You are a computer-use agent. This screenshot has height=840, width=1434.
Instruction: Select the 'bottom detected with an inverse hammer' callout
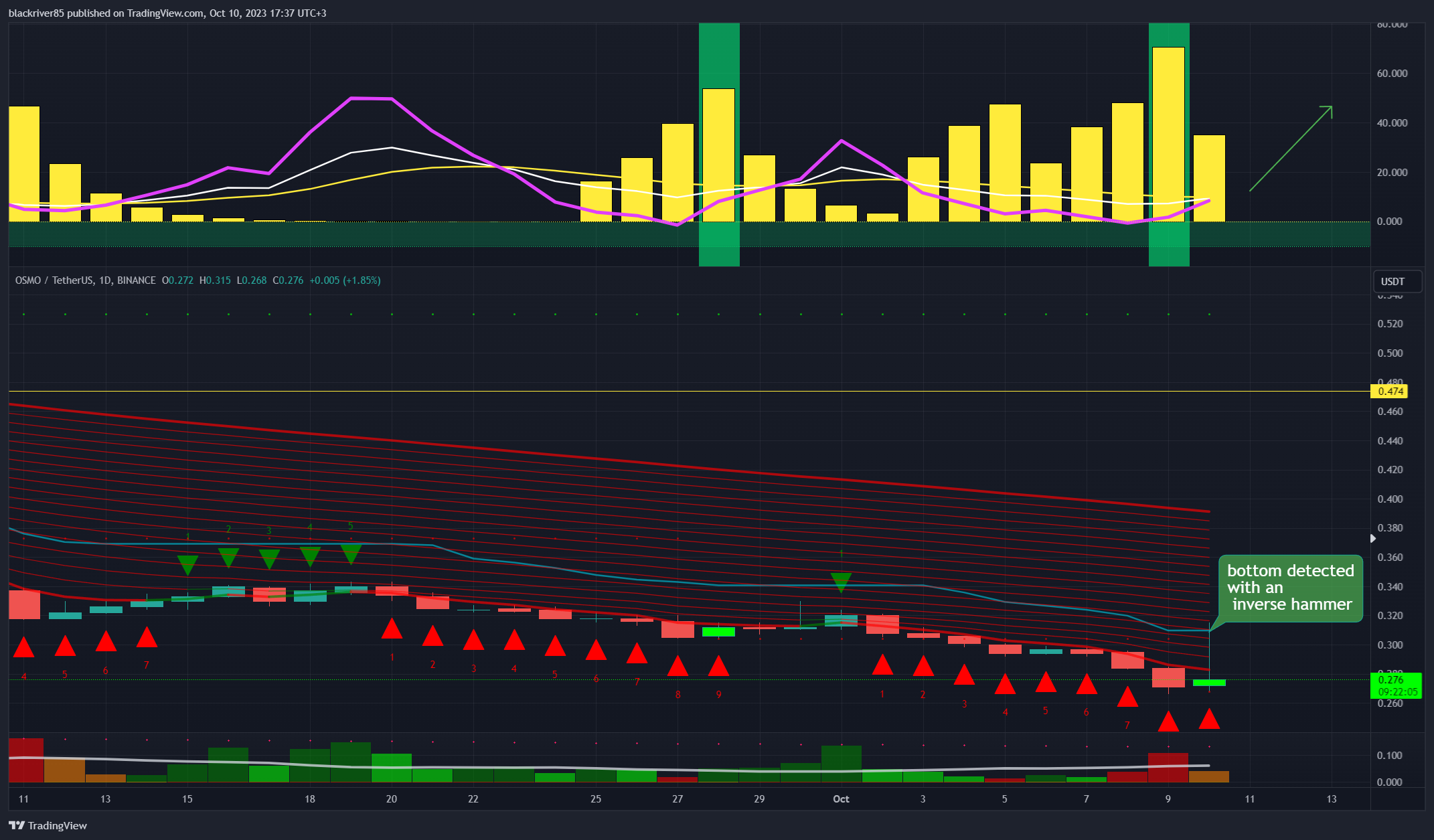pos(1290,588)
